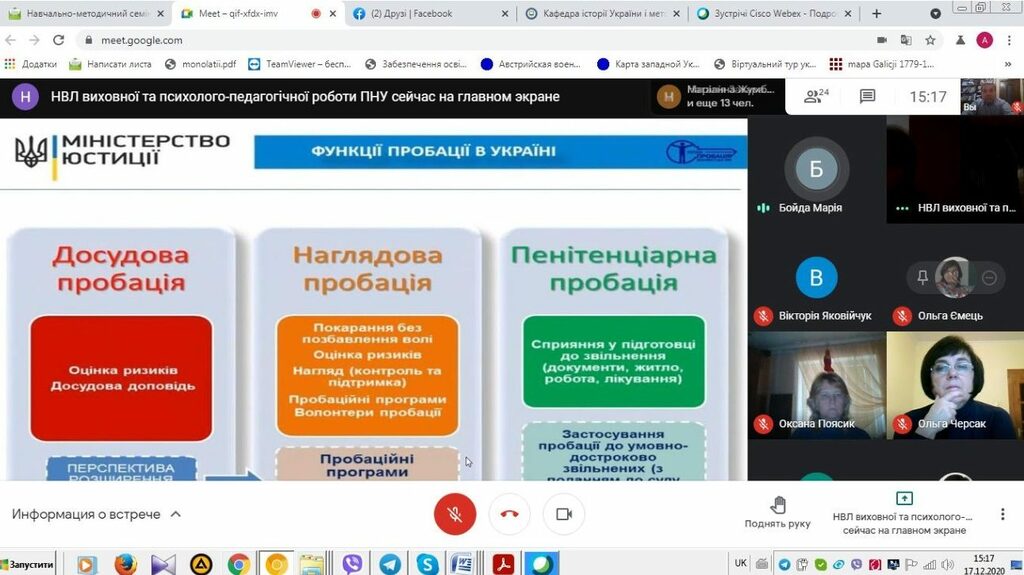Screen dimensions: 1024x575
Task: Open the monolatii.pdf bookmark
Action: click(x=201, y=64)
